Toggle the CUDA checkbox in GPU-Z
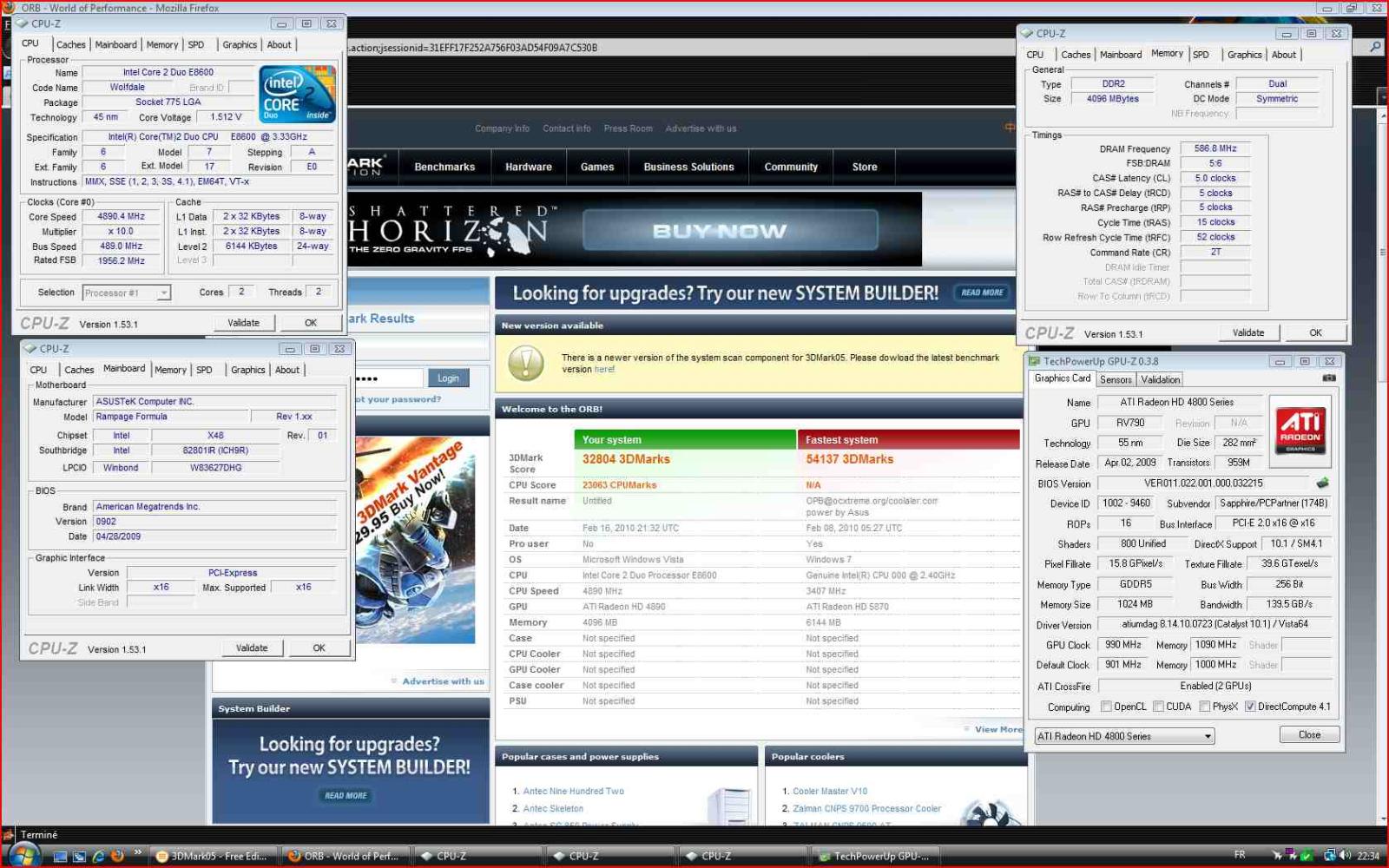 [1158, 707]
